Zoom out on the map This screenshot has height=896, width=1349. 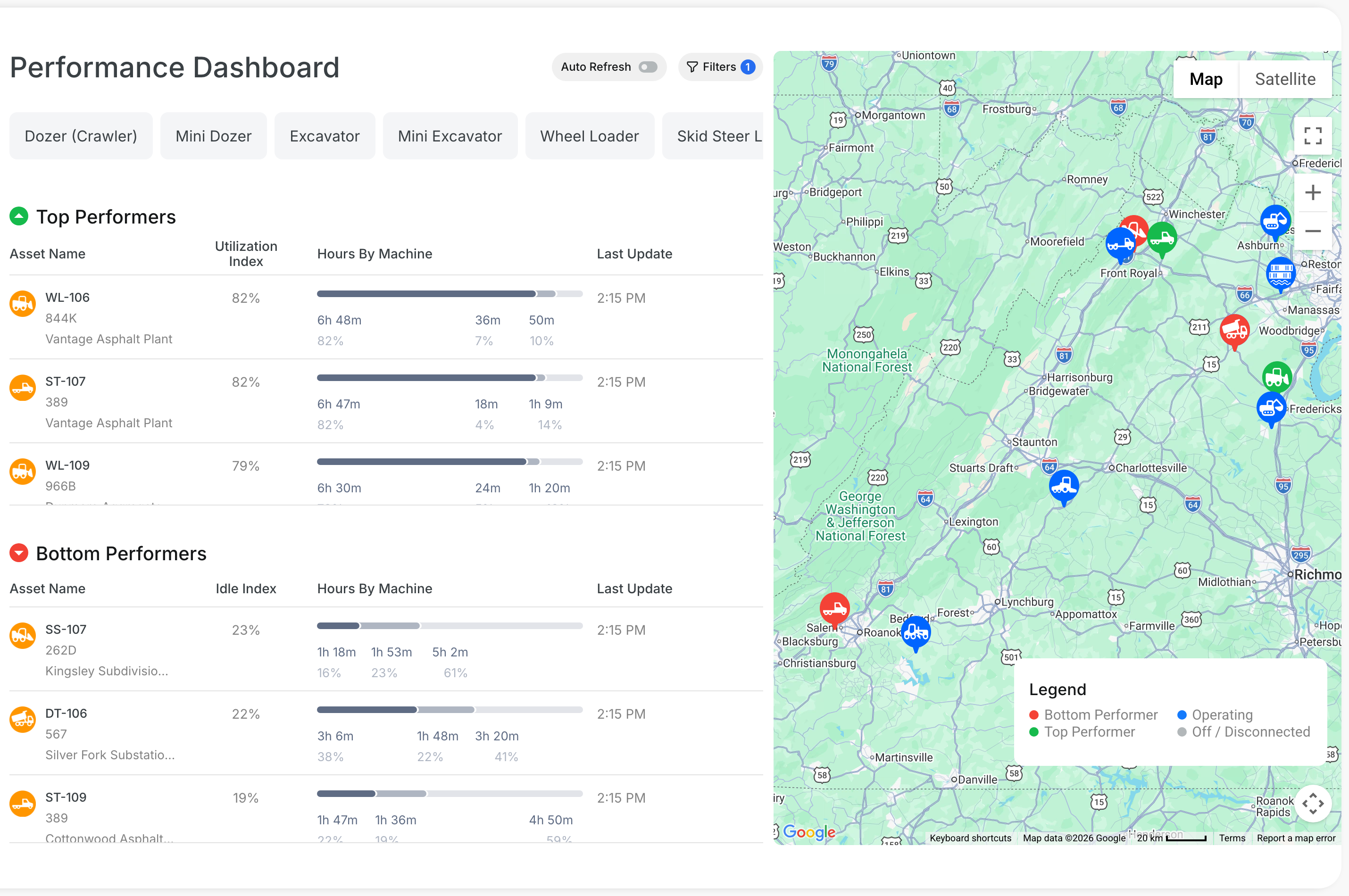1312,231
